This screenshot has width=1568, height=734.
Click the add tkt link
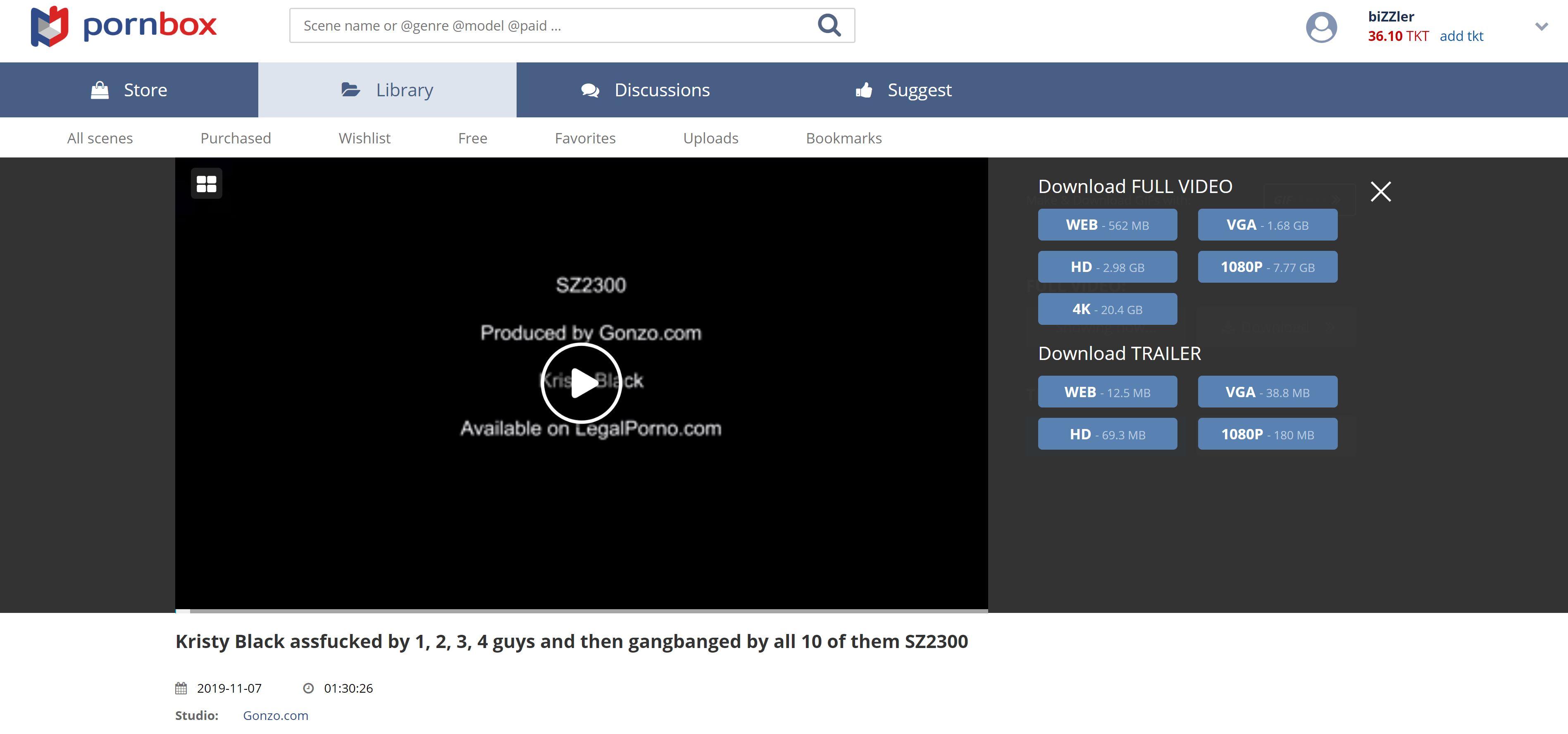coord(1461,36)
